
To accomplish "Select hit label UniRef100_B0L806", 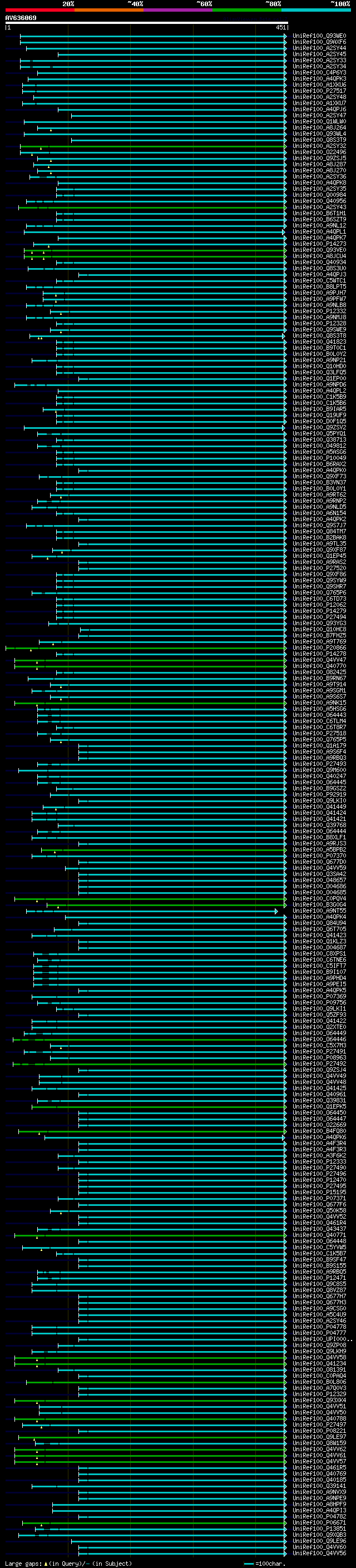I will 319,1382.
